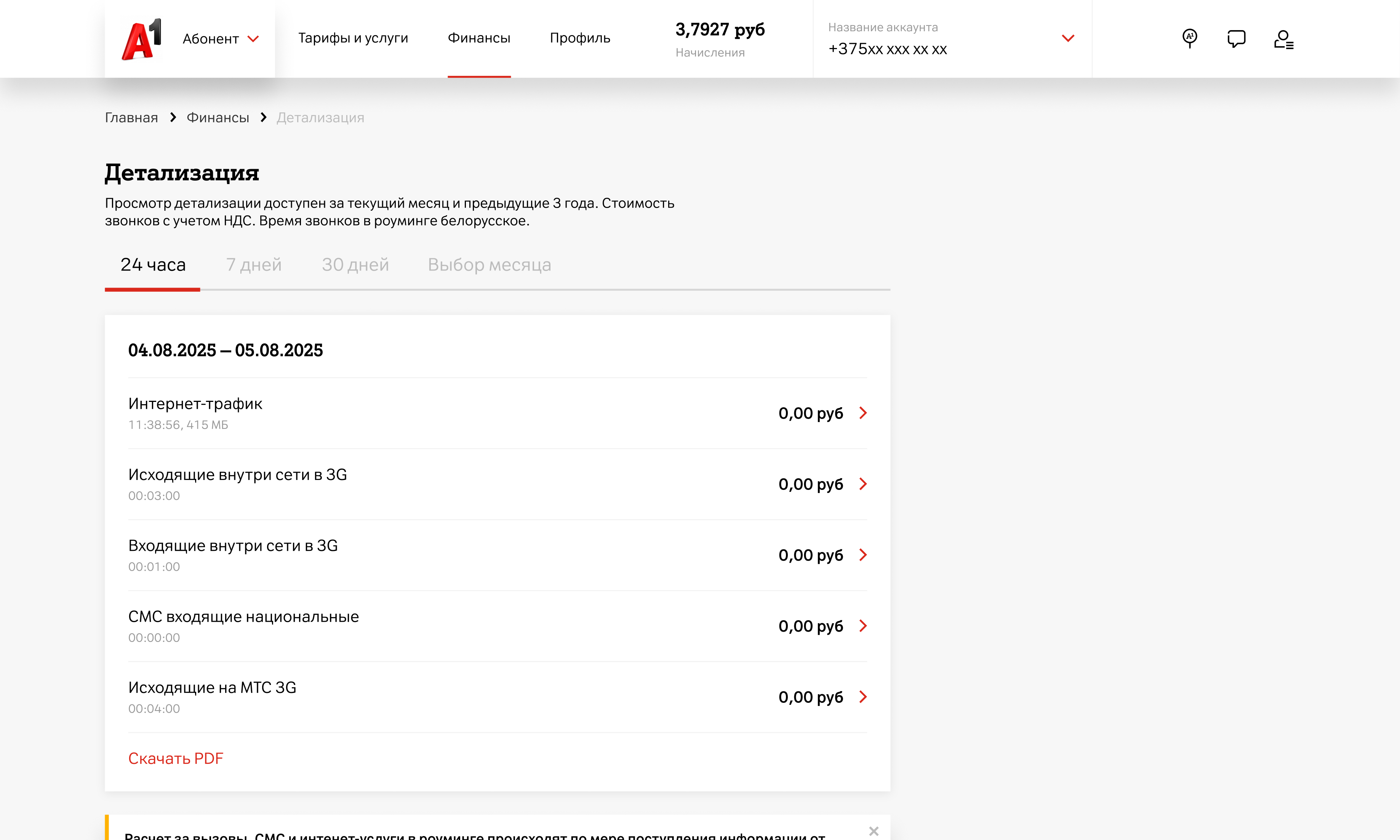The height and width of the screenshot is (840, 1400).
Task: Download the PDF via Скачать PDF
Action: point(175,758)
